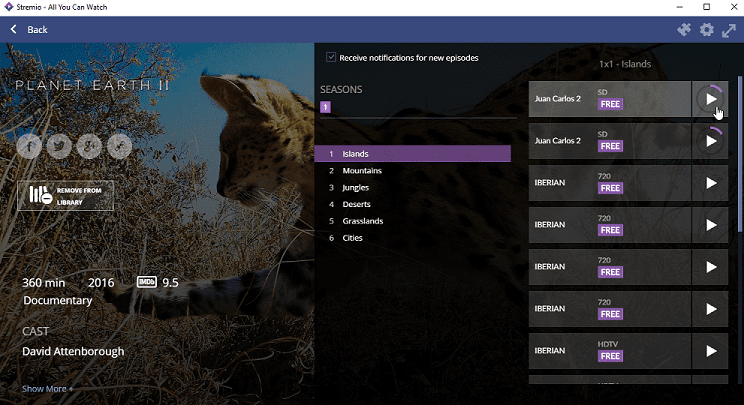Play the last IBERIAN 720 stream
Screen dimensions: 744x405
pos(710,309)
